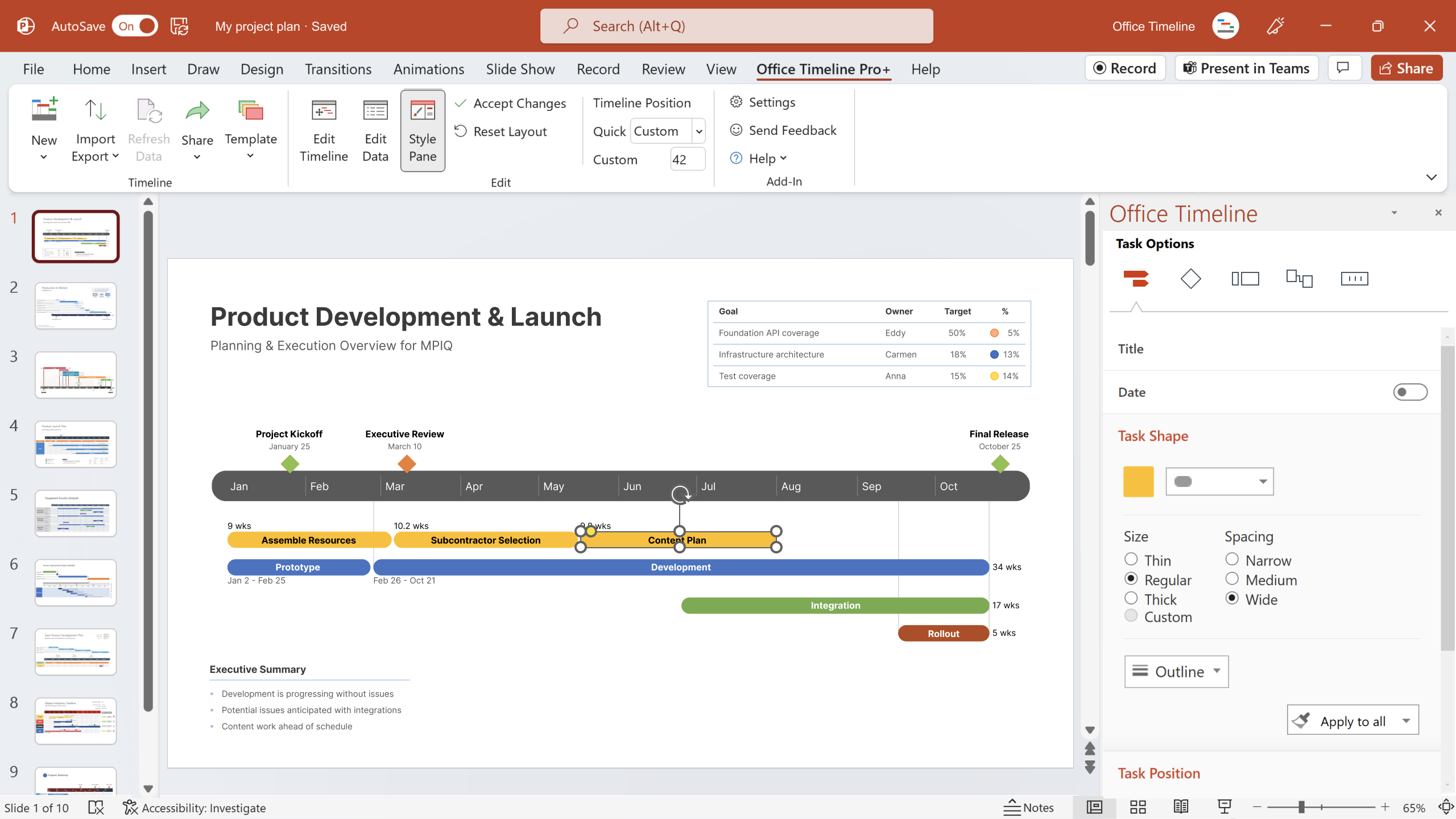Click the yellow task color swatch

(x=1138, y=481)
